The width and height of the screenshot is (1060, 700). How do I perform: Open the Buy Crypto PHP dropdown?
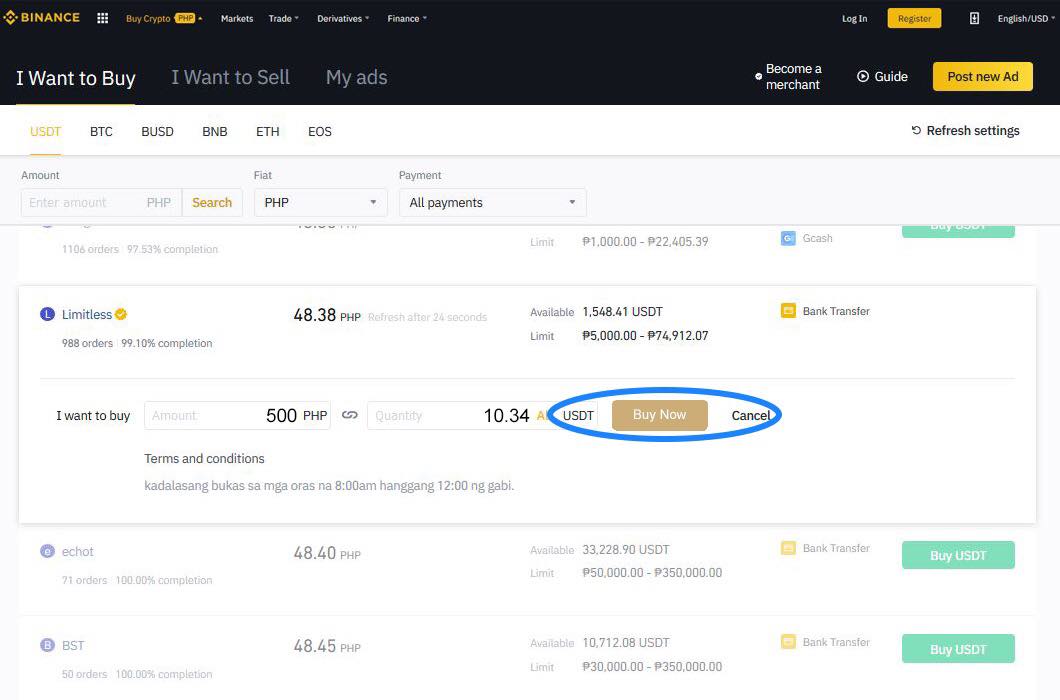pyautogui.click(x=164, y=18)
